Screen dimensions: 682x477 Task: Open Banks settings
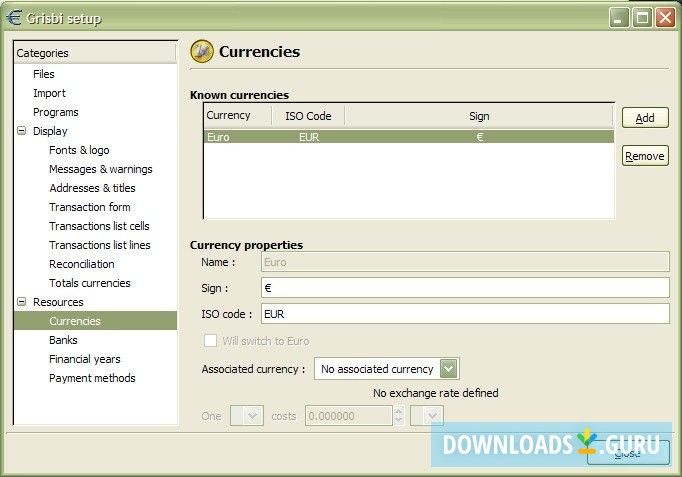(x=63, y=340)
